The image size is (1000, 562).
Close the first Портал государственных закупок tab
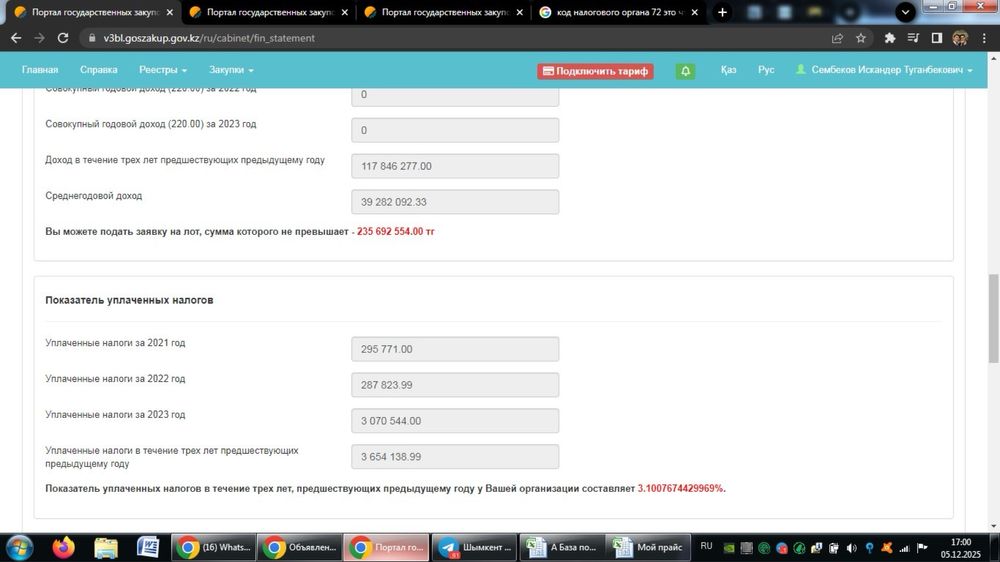(x=170, y=12)
